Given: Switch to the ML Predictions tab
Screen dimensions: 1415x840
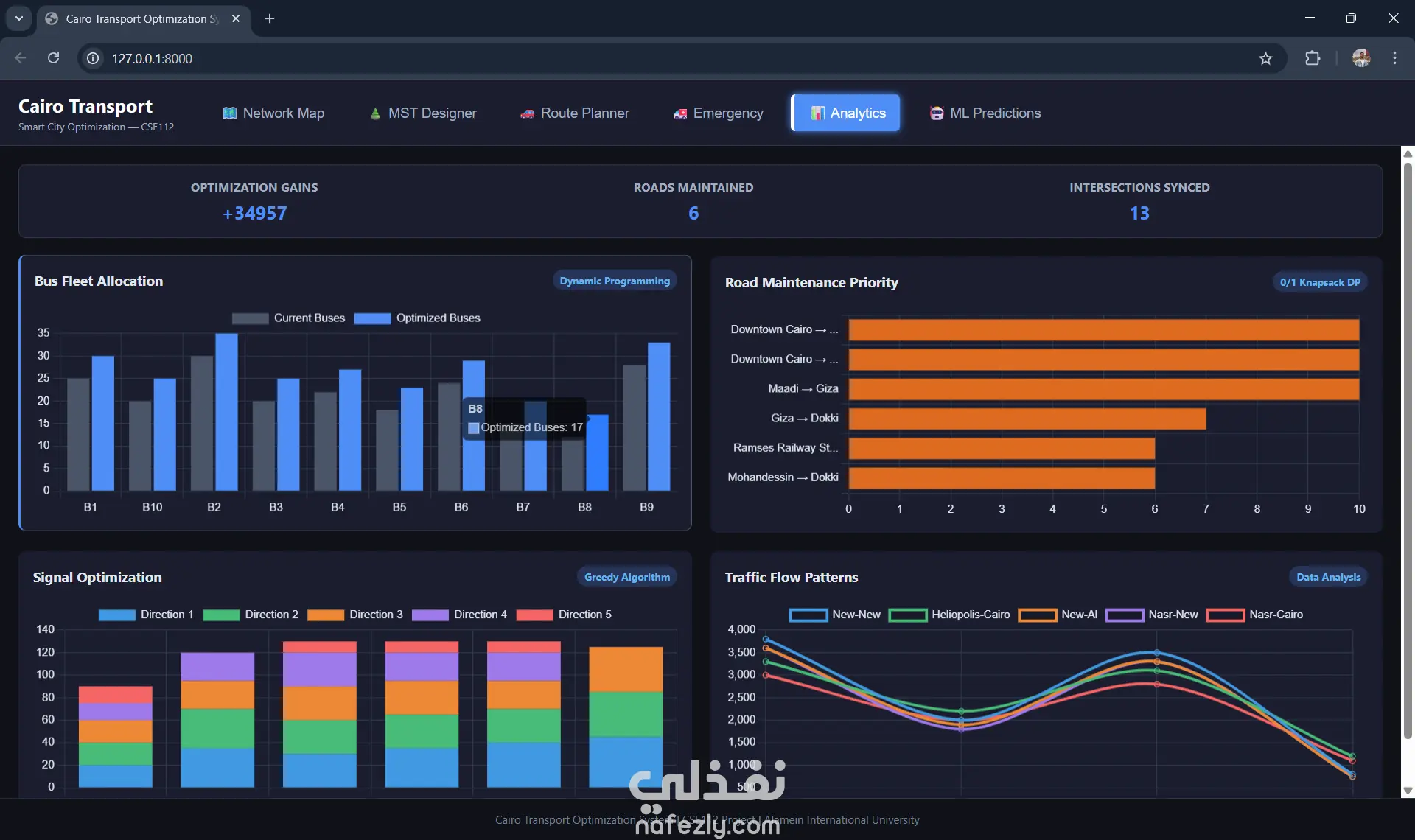Looking at the screenshot, I should 985,113.
